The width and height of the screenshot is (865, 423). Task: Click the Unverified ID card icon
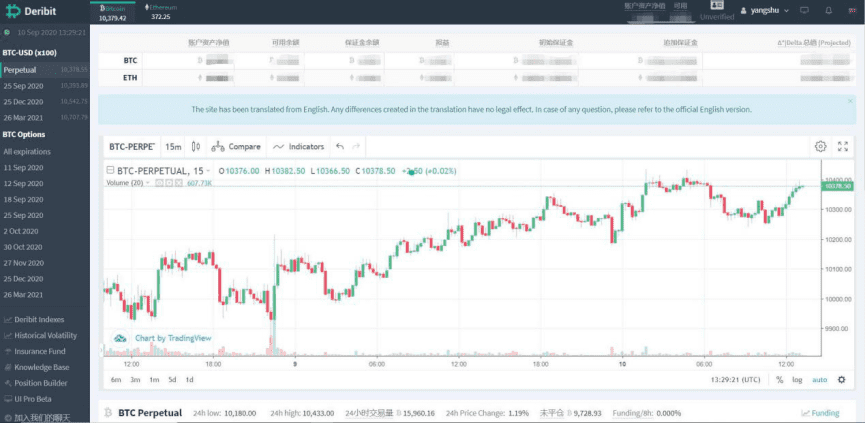click(x=717, y=6)
